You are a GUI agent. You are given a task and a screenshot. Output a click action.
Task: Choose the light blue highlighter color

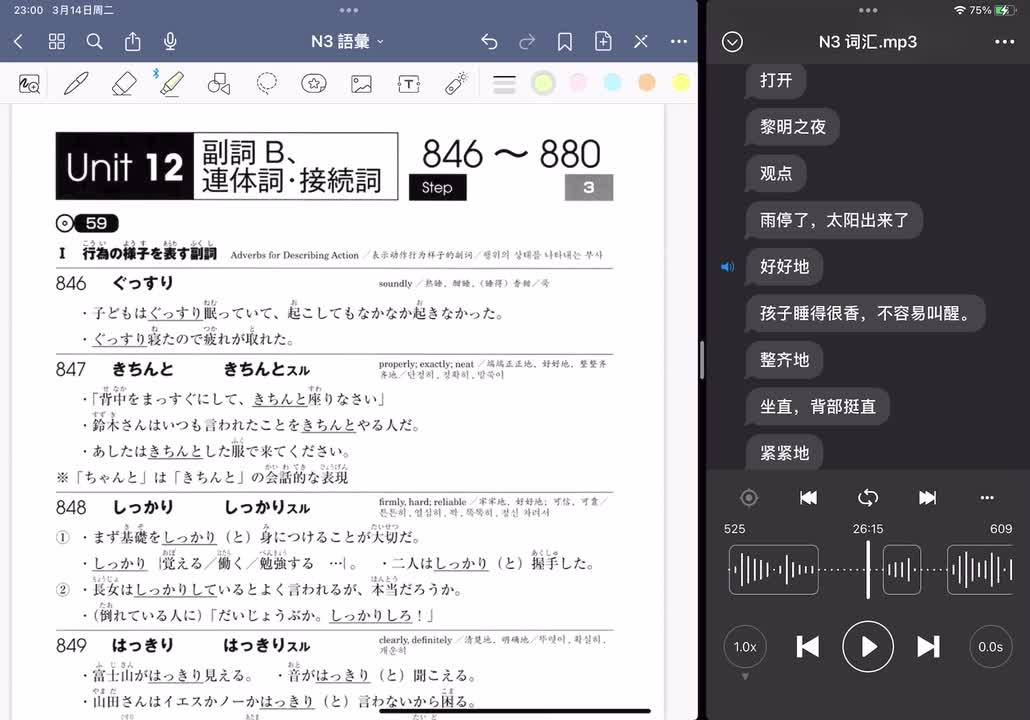tap(612, 83)
